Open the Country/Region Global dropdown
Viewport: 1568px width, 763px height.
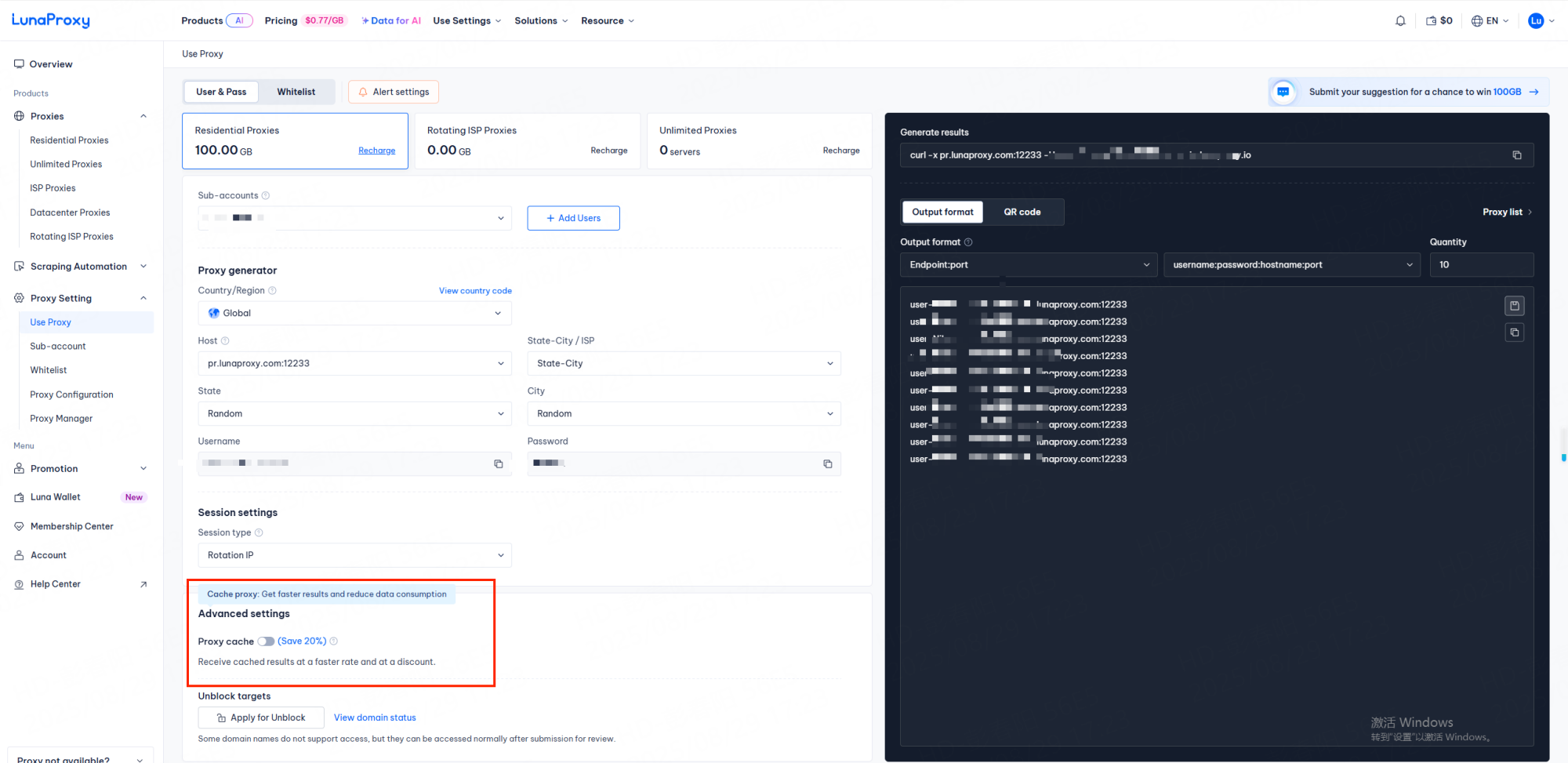[x=354, y=314]
